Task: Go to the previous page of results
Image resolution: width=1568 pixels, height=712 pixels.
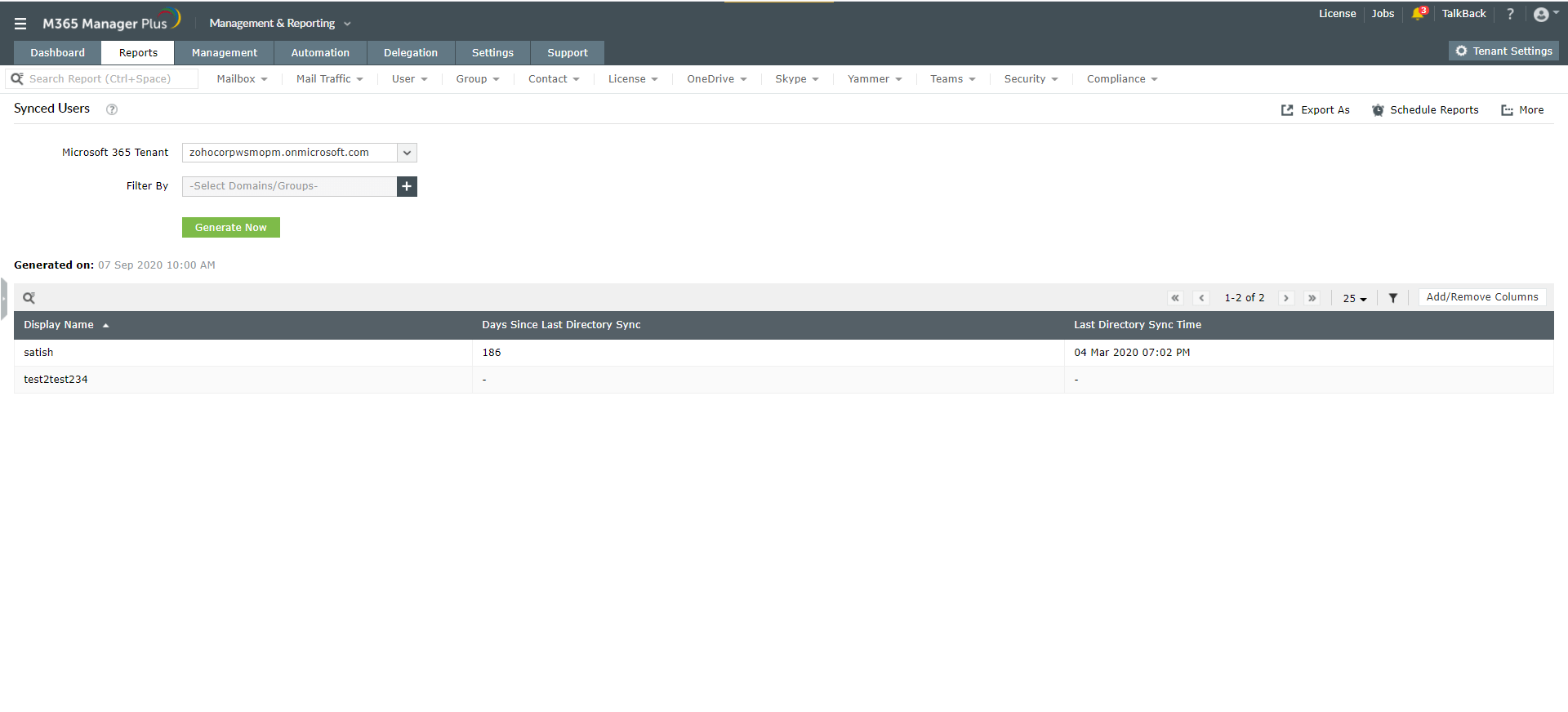Action: tap(1201, 298)
